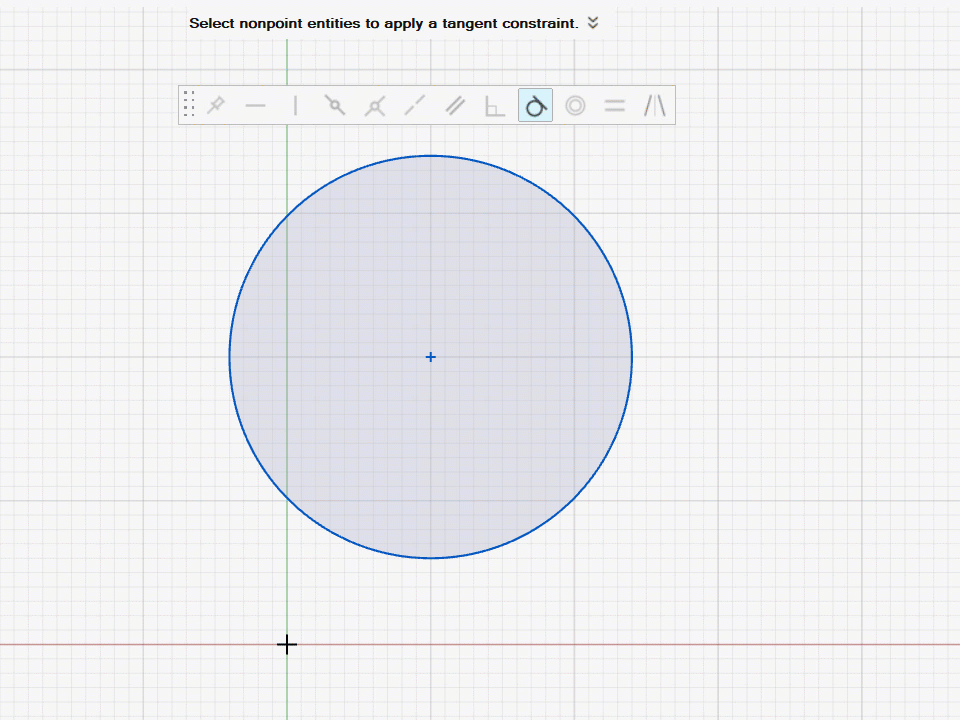
Task: Click the circle's center point marker
Action: (430, 357)
